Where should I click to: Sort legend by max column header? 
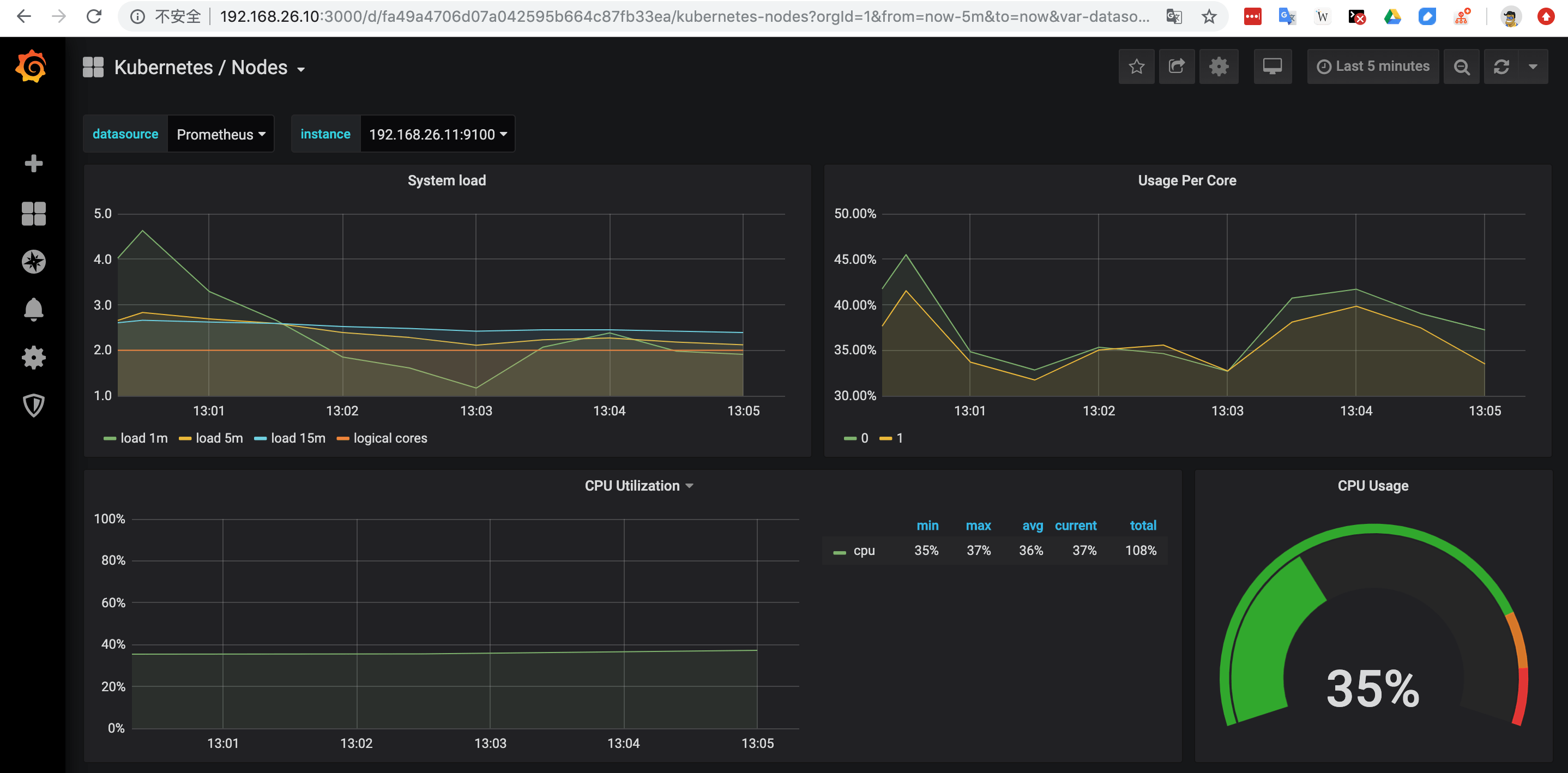tap(978, 526)
